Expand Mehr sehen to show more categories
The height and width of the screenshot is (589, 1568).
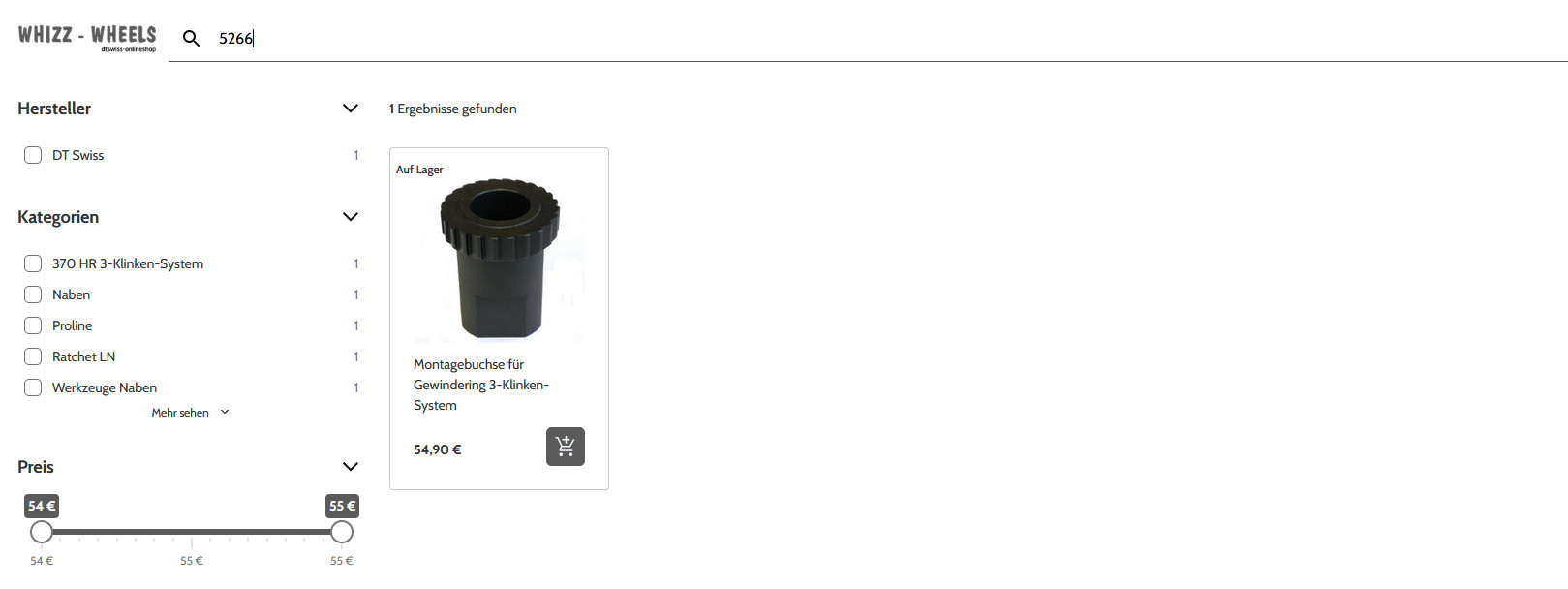[x=190, y=413]
